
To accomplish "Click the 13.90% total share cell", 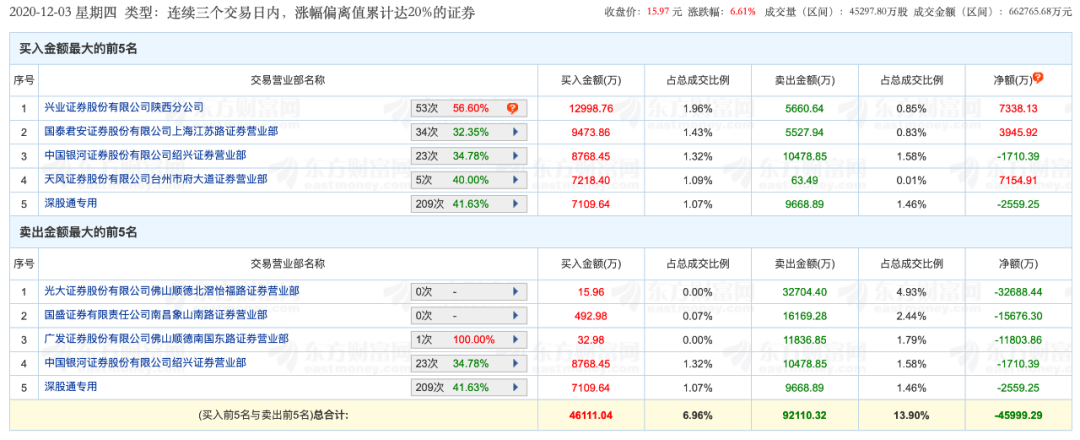I will tap(912, 415).
